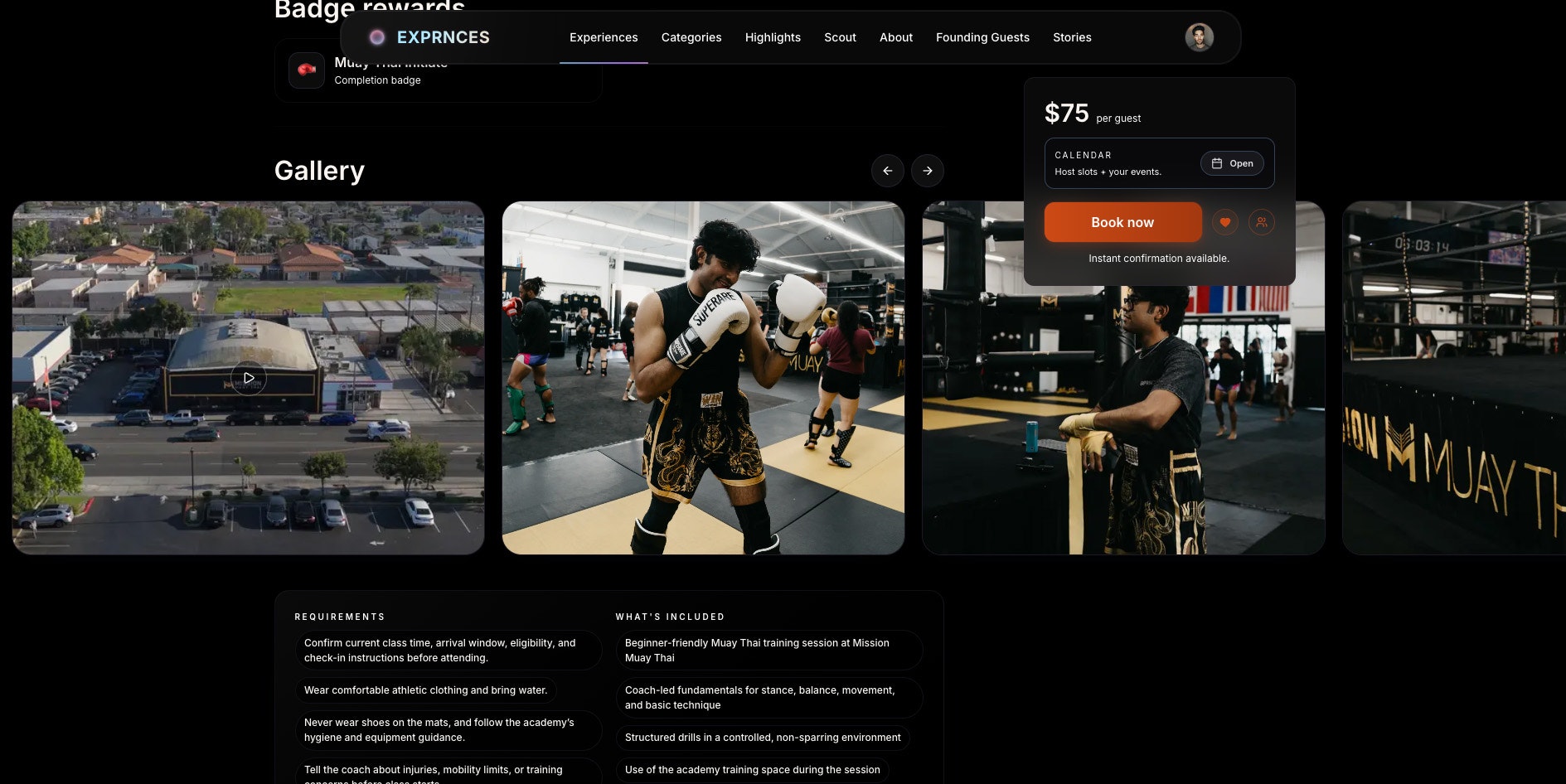This screenshot has width=1566, height=784.
Task: Select 'Use of the academy training space' item
Action: point(753,770)
